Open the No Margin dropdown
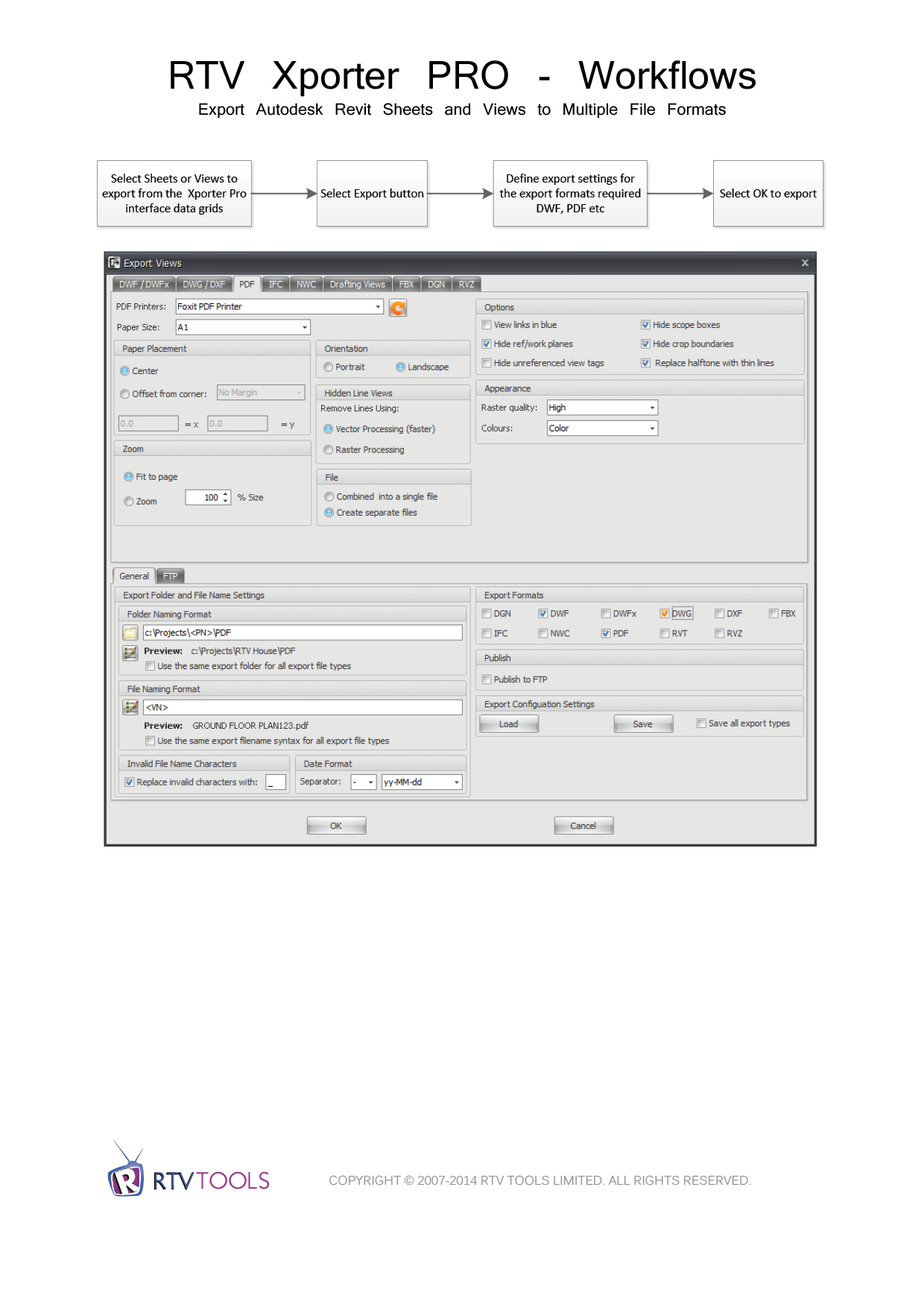The height and width of the screenshot is (1307, 924). 300,393
